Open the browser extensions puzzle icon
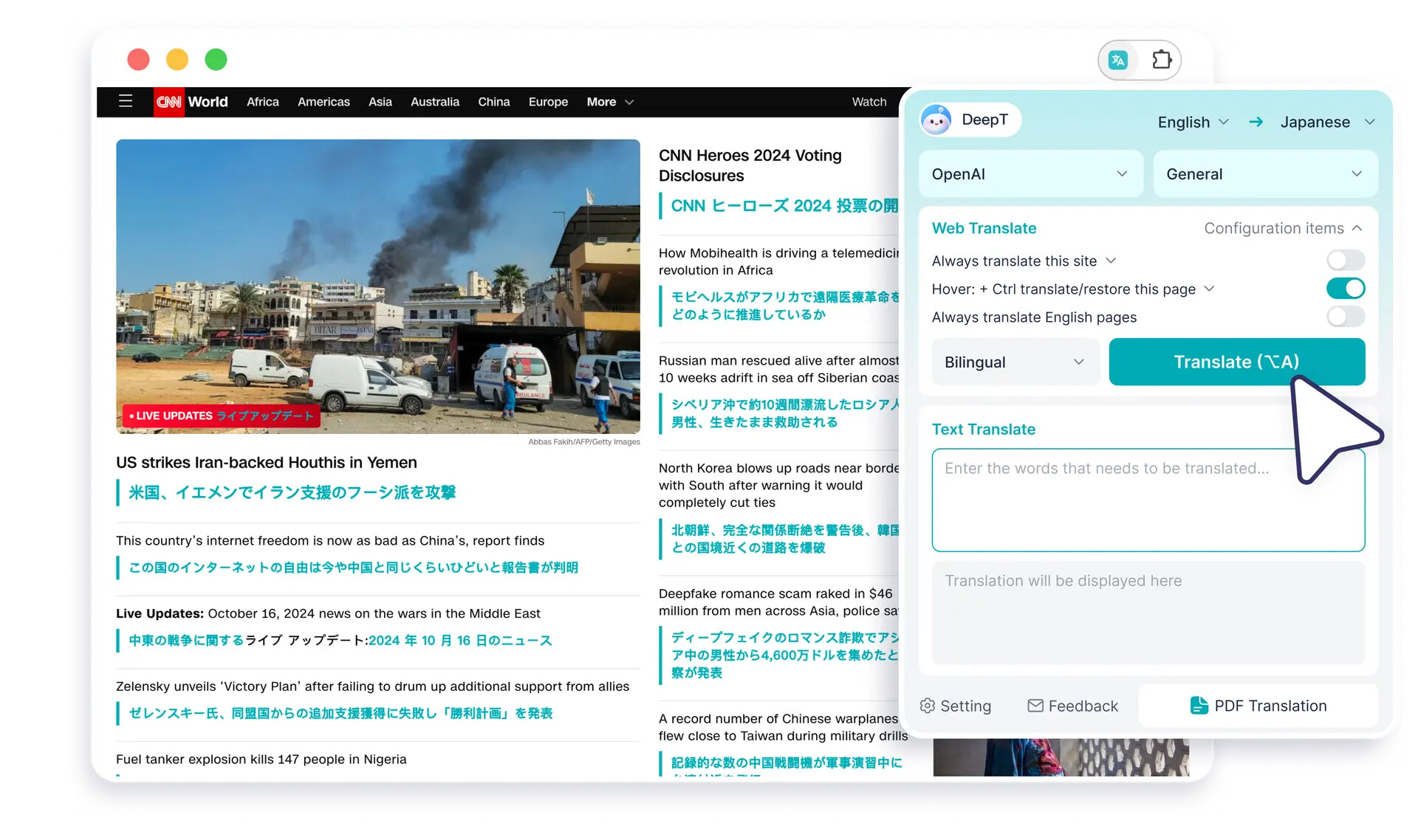 coord(1162,60)
